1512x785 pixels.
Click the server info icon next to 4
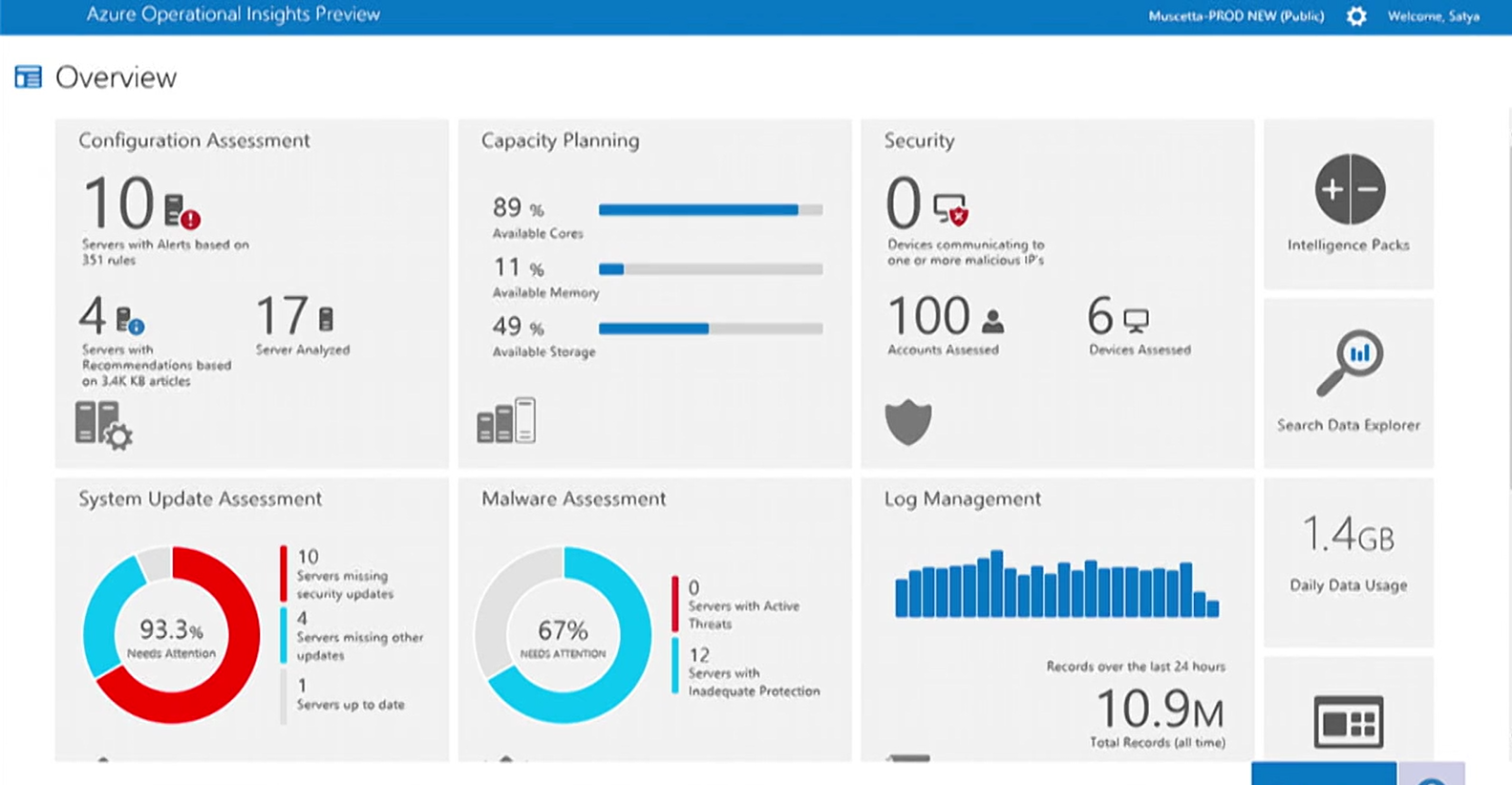click(130, 320)
